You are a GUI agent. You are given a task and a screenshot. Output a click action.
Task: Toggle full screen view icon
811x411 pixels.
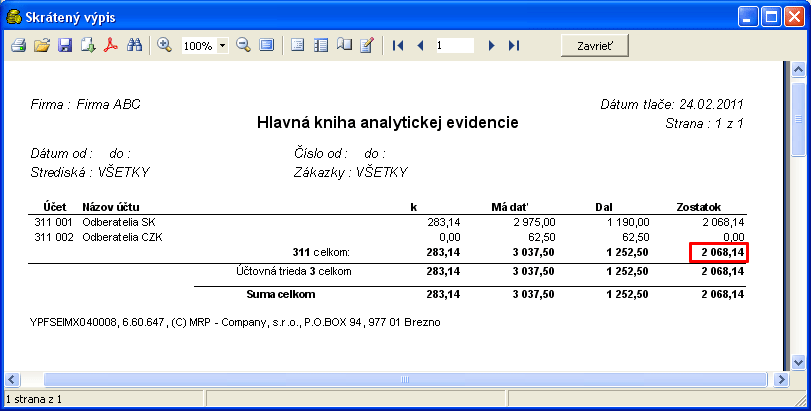coord(266,45)
